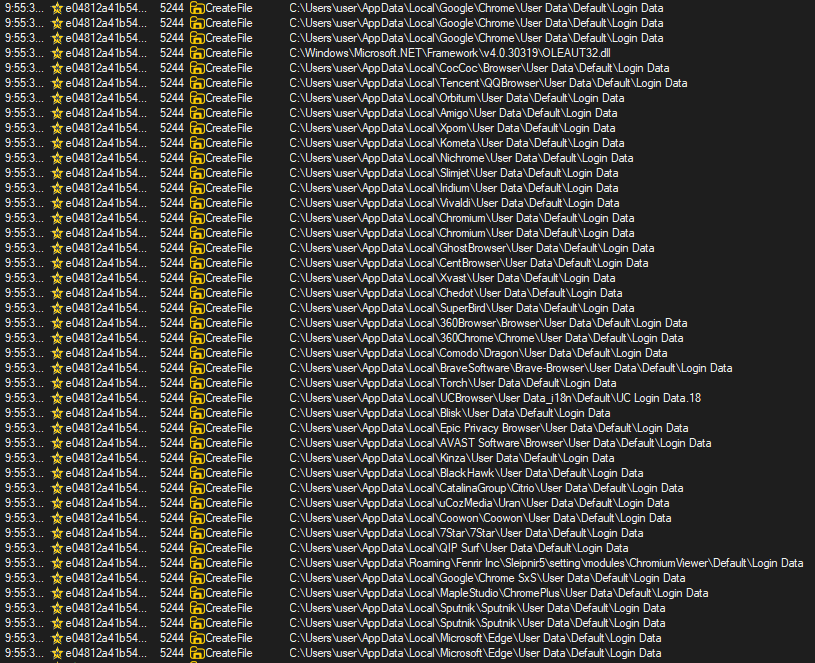815x663 pixels.
Task: Click the CreateFile icon in the Epic Privacy Browser row
Action: point(197,428)
